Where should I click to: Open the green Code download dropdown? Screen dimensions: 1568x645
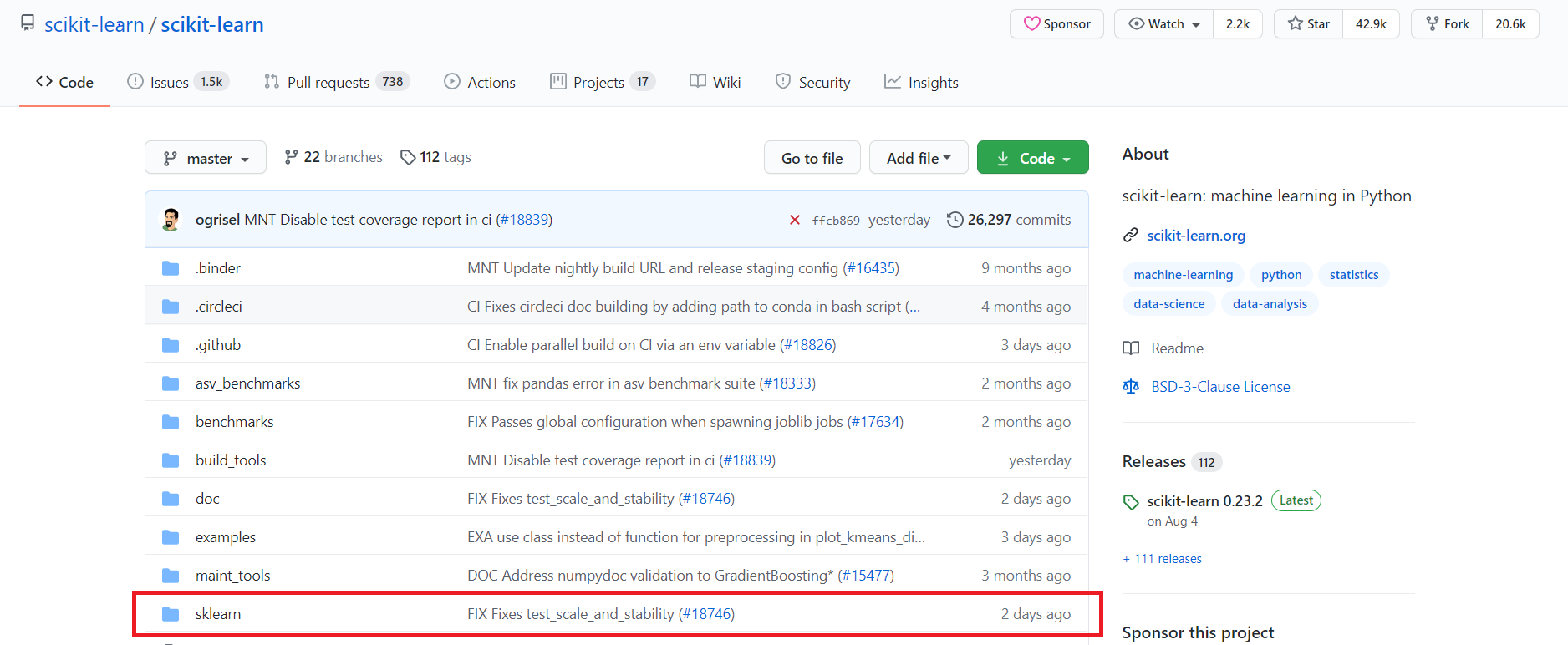tap(1033, 158)
